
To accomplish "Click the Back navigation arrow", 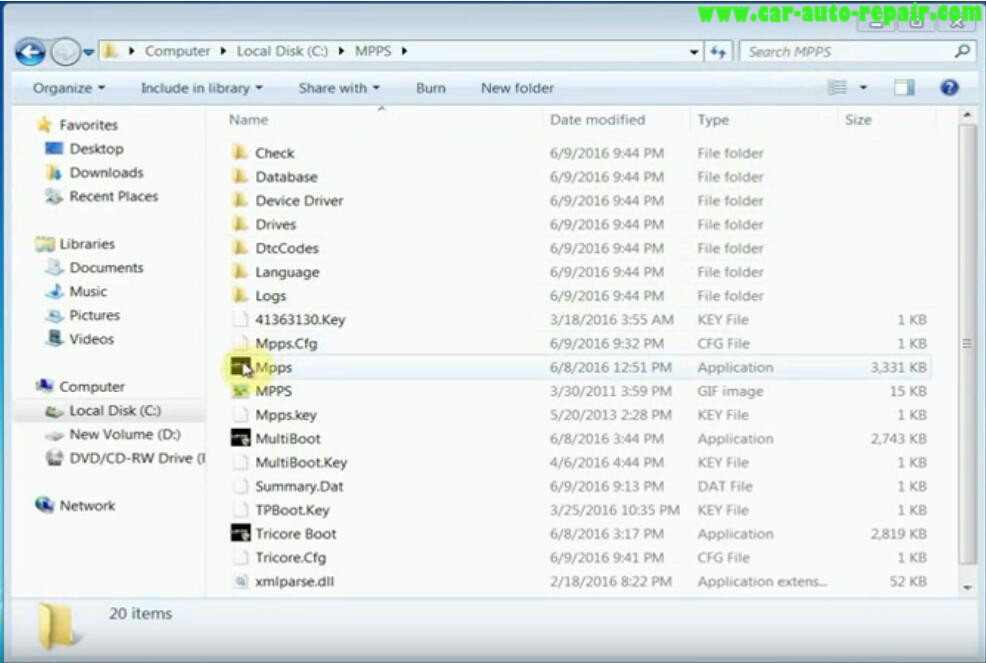I will (x=30, y=52).
